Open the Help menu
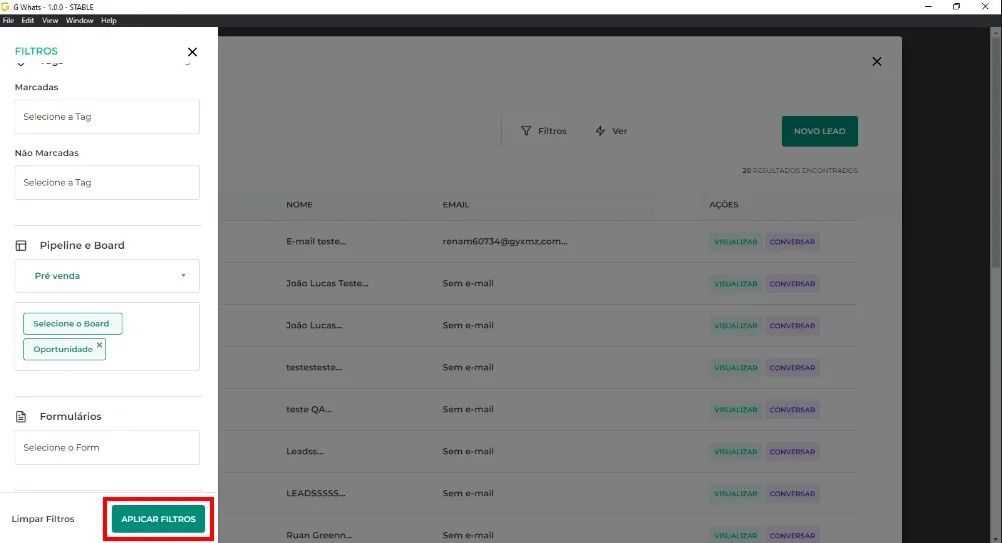 tap(109, 20)
